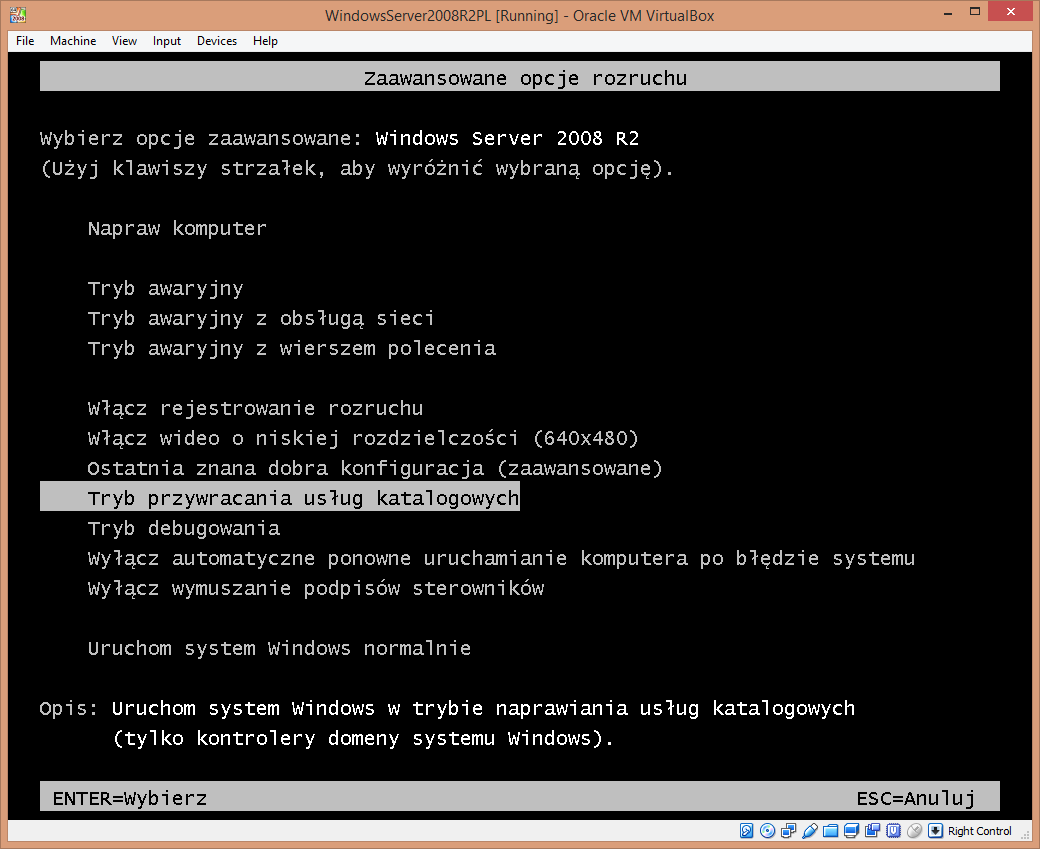Click the Right Control host key label
The height and width of the screenshot is (849, 1040).
click(980, 831)
